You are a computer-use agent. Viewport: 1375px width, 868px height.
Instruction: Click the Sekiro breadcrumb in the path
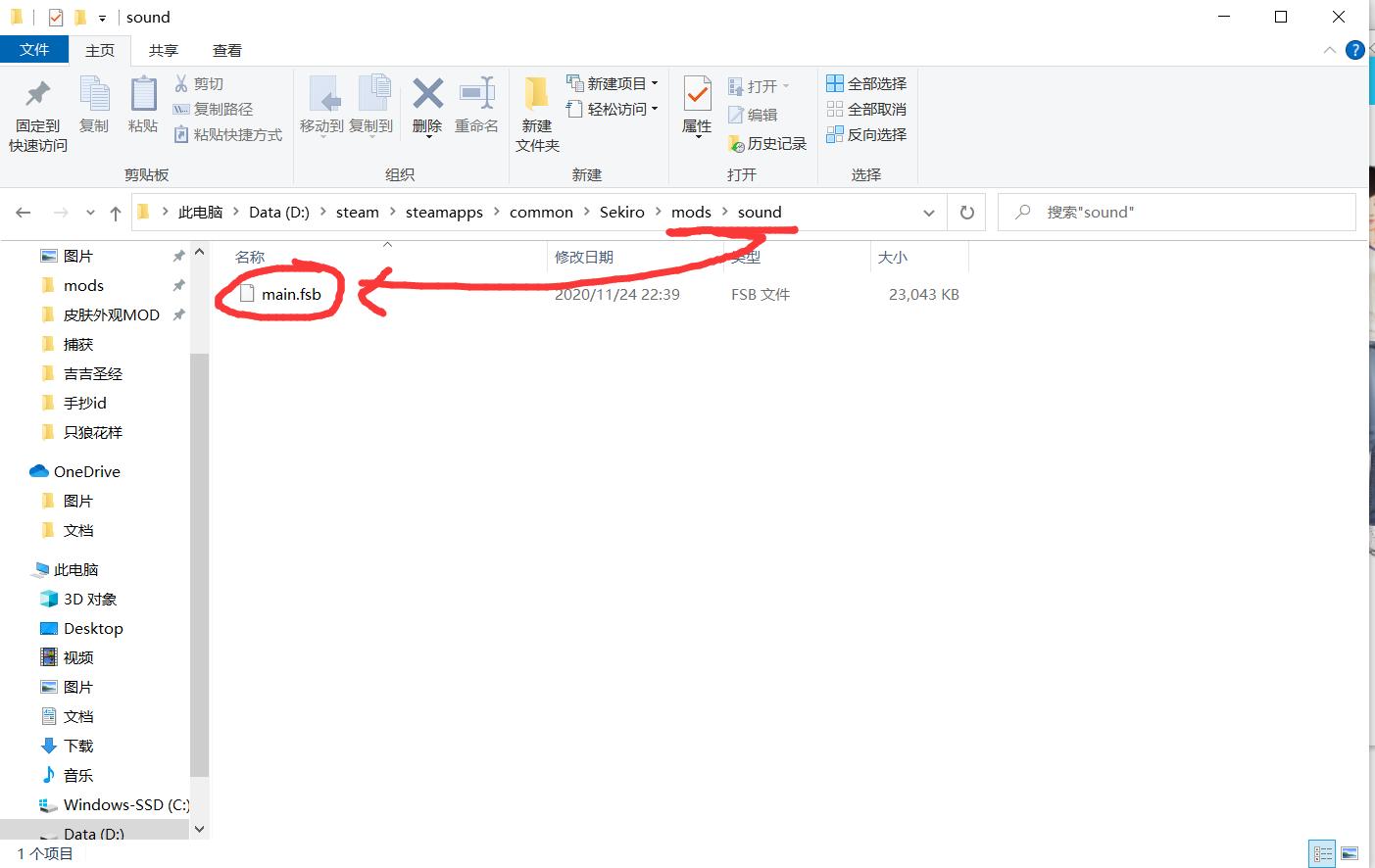coord(621,213)
